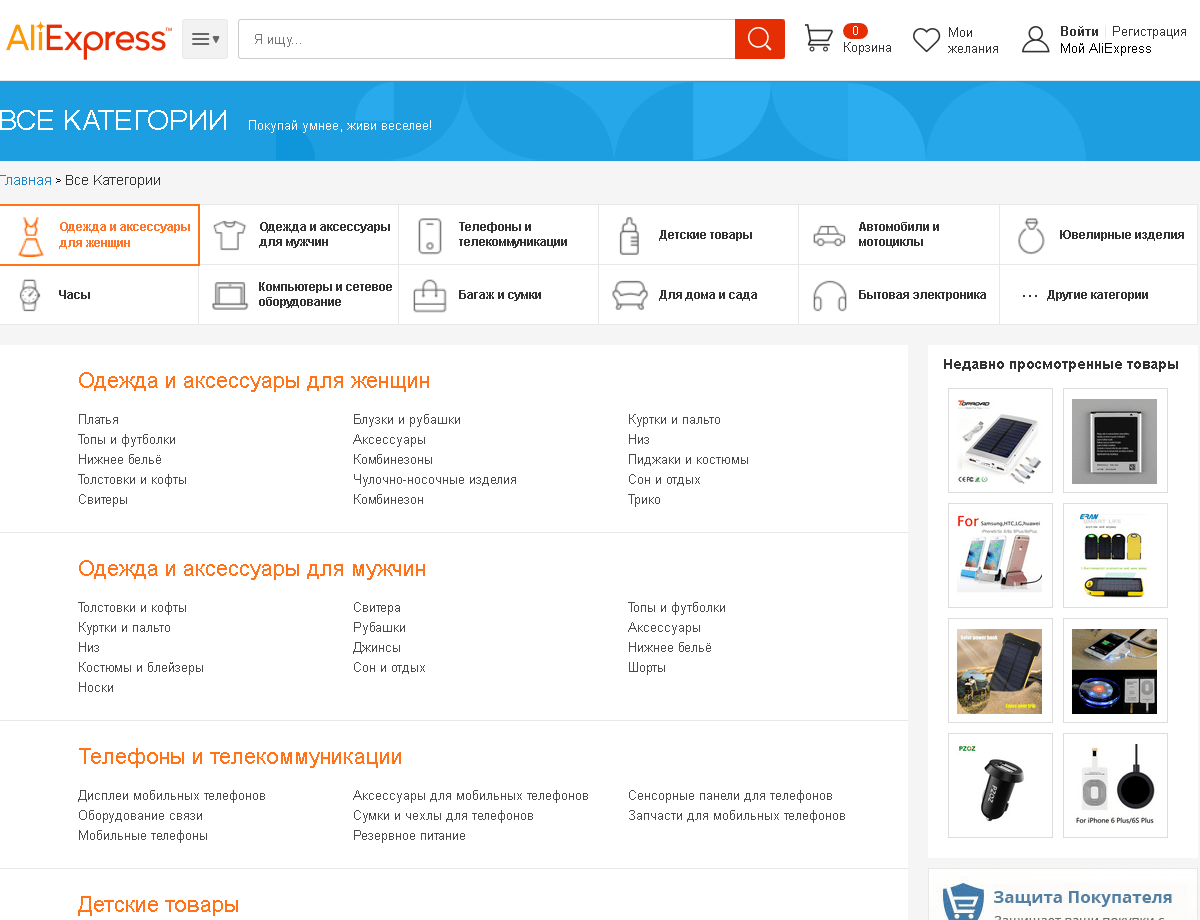Open the Платья subcategory link

click(x=98, y=419)
